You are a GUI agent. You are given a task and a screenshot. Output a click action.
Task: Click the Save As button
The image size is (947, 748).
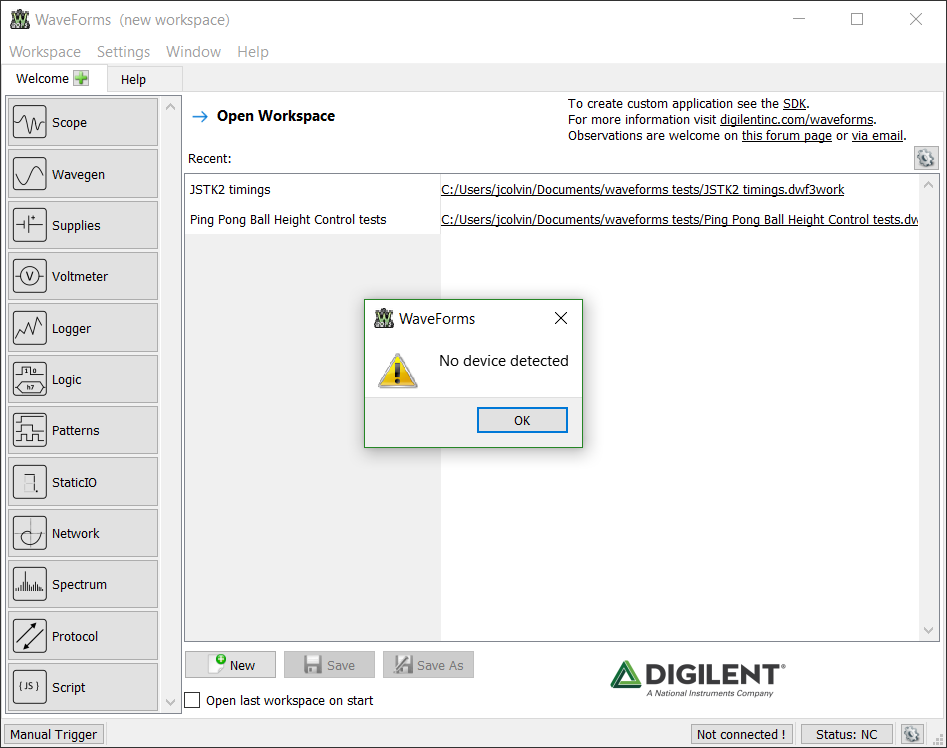click(x=428, y=665)
